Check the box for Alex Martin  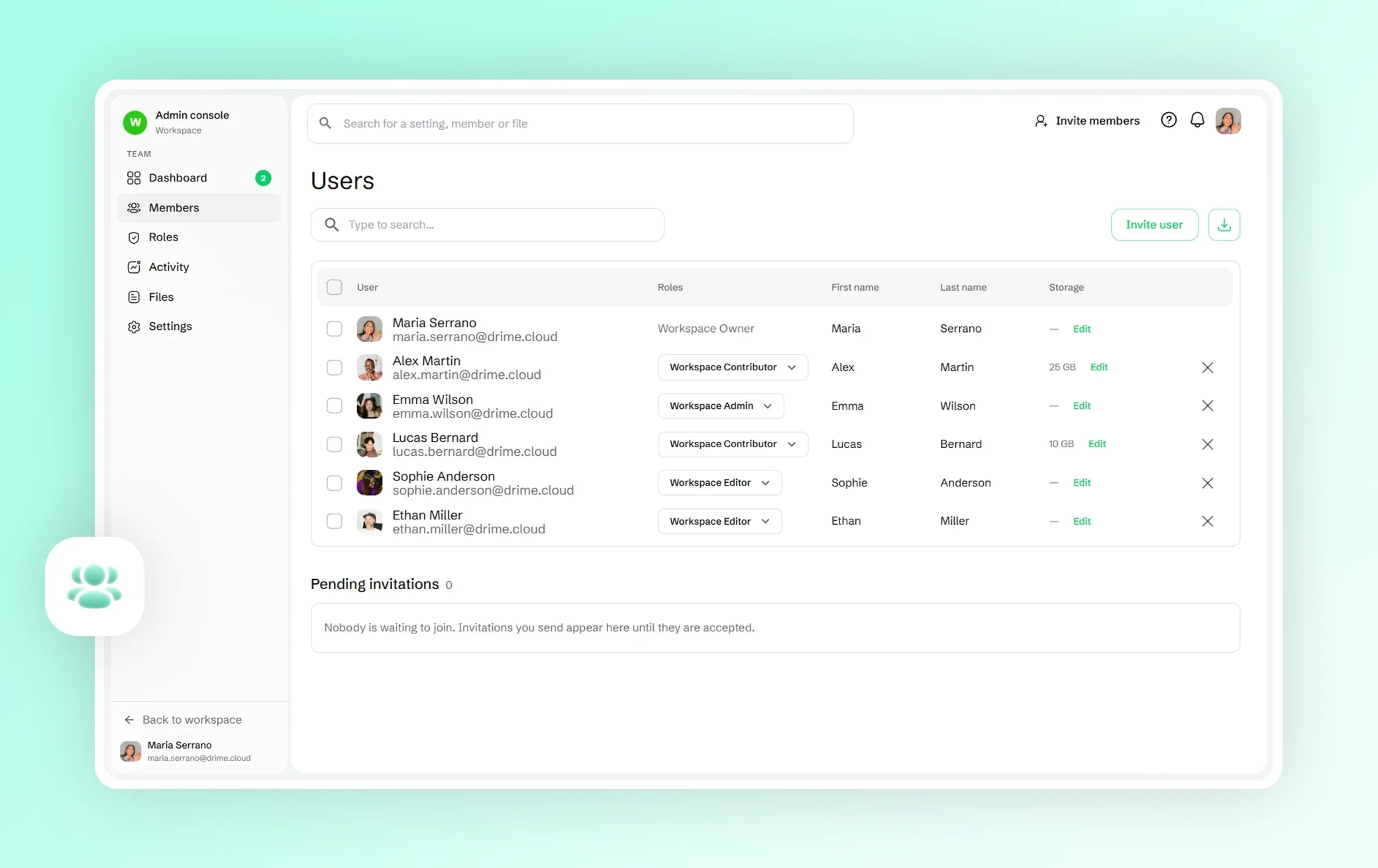pyautogui.click(x=335, y=367)
